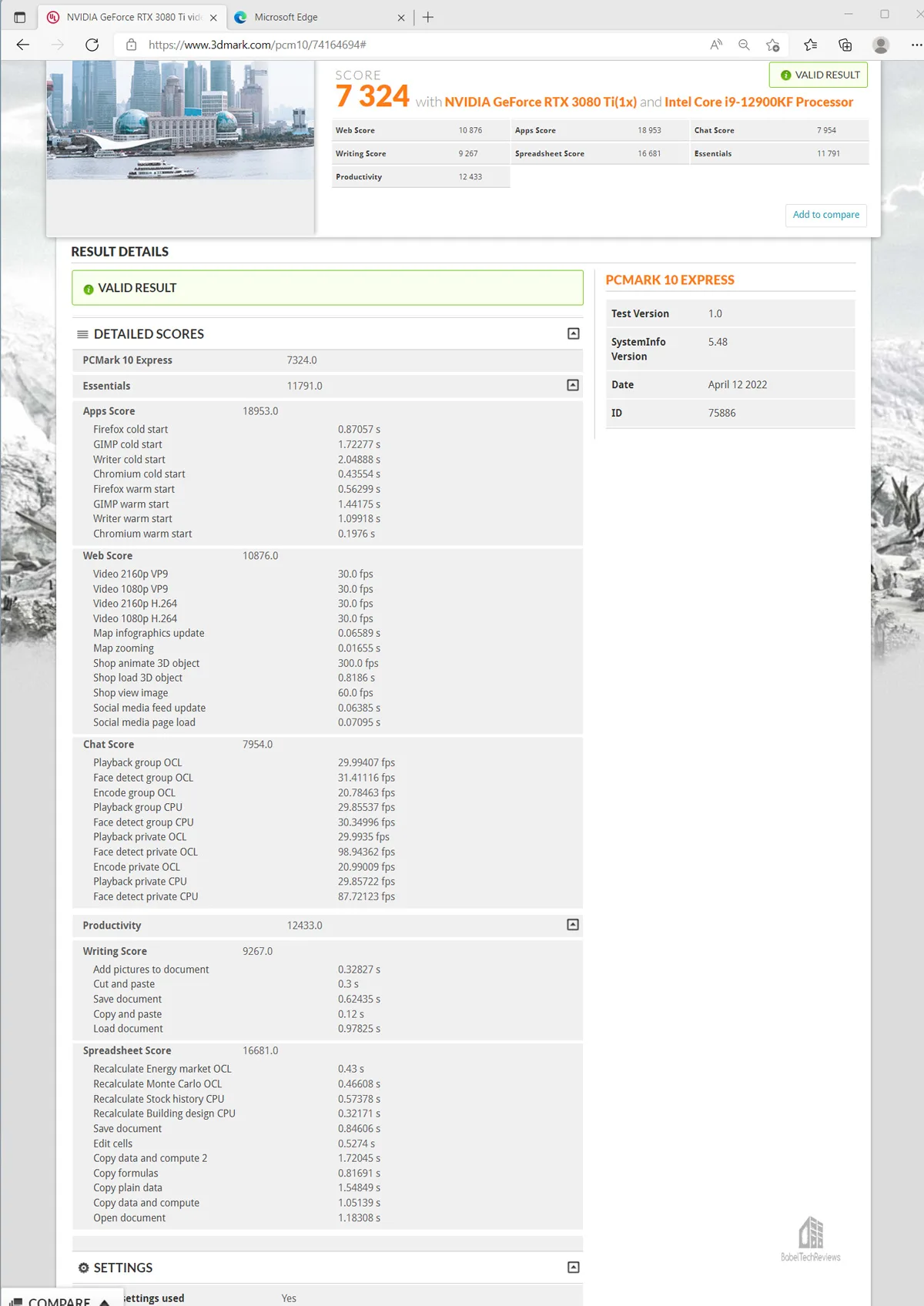The height and width of the screenshot is (1306, 924).
Task: Open the Favorites list
Action: point(810,45)
